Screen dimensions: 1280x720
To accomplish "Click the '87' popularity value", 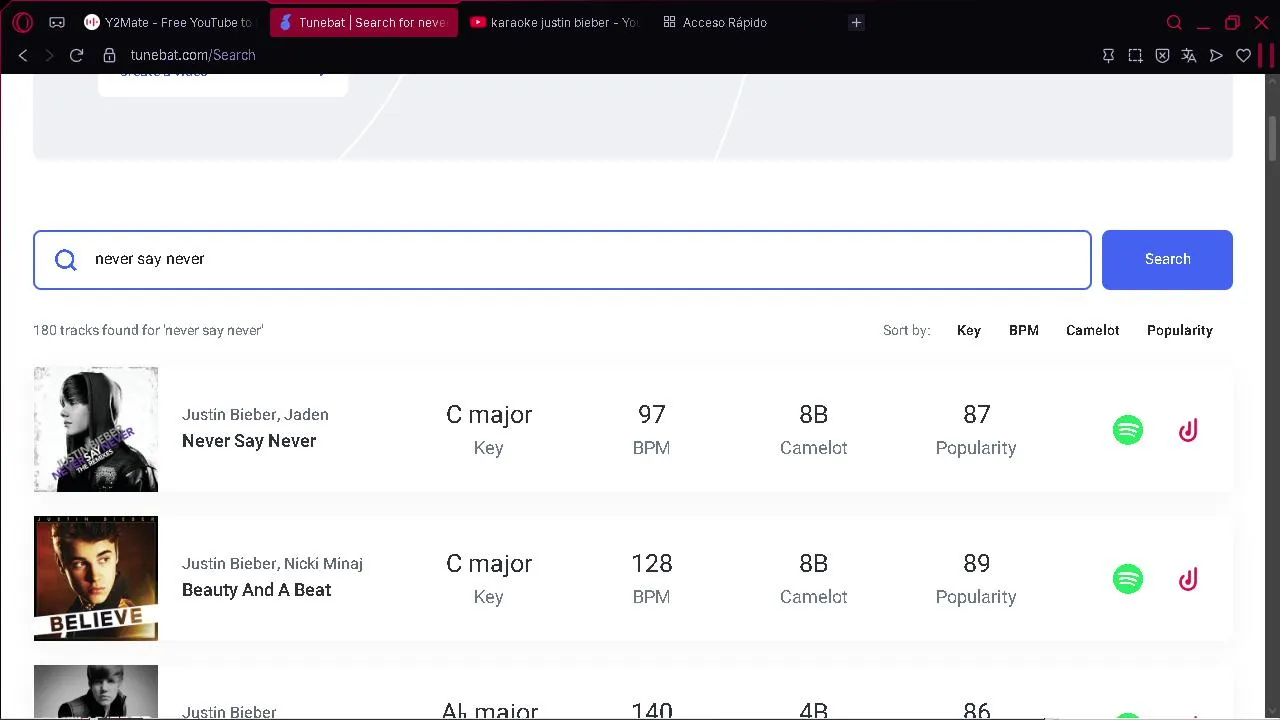I will 976,414.
